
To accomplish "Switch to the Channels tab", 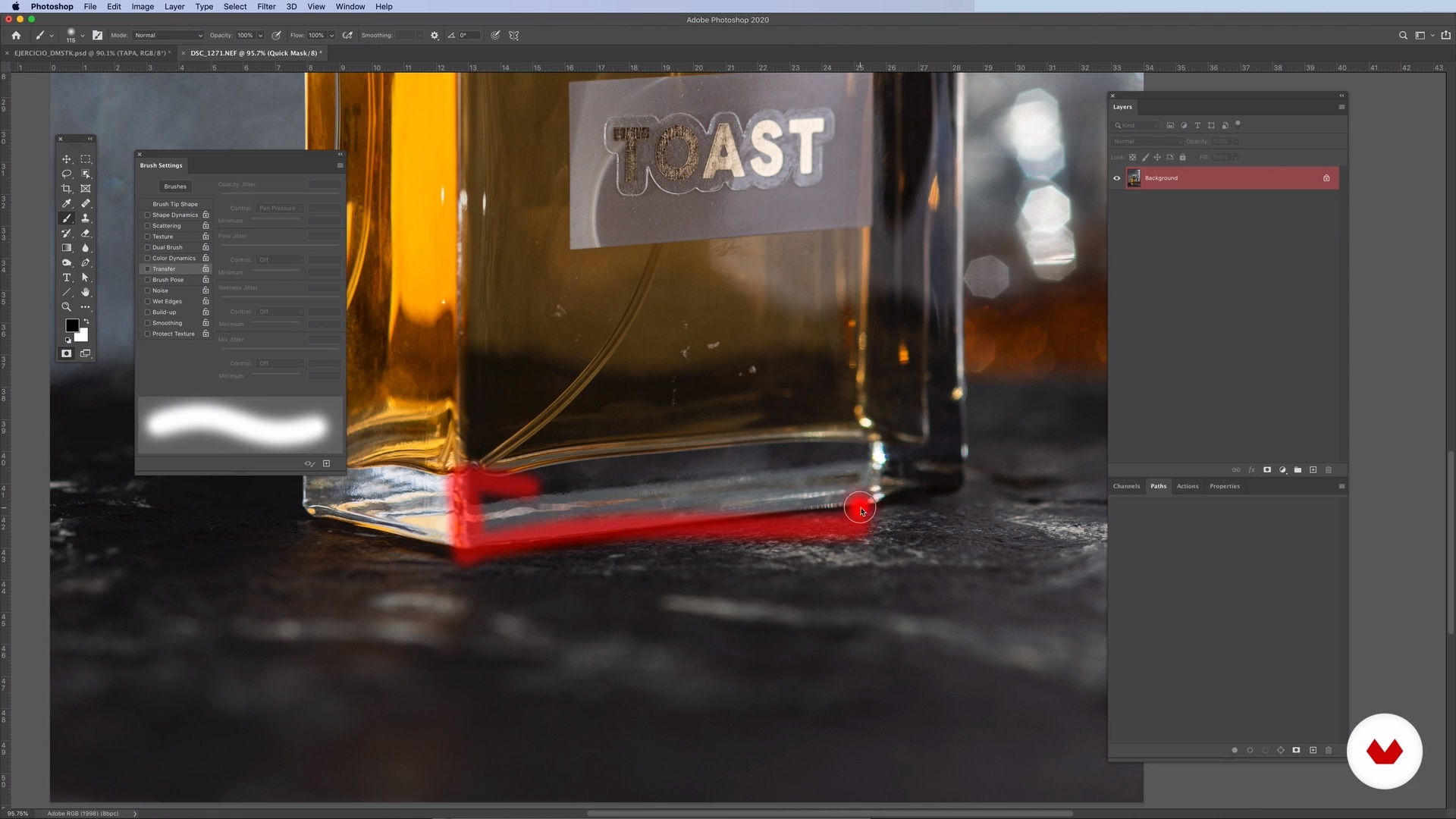I will [x=1126, y=487].
